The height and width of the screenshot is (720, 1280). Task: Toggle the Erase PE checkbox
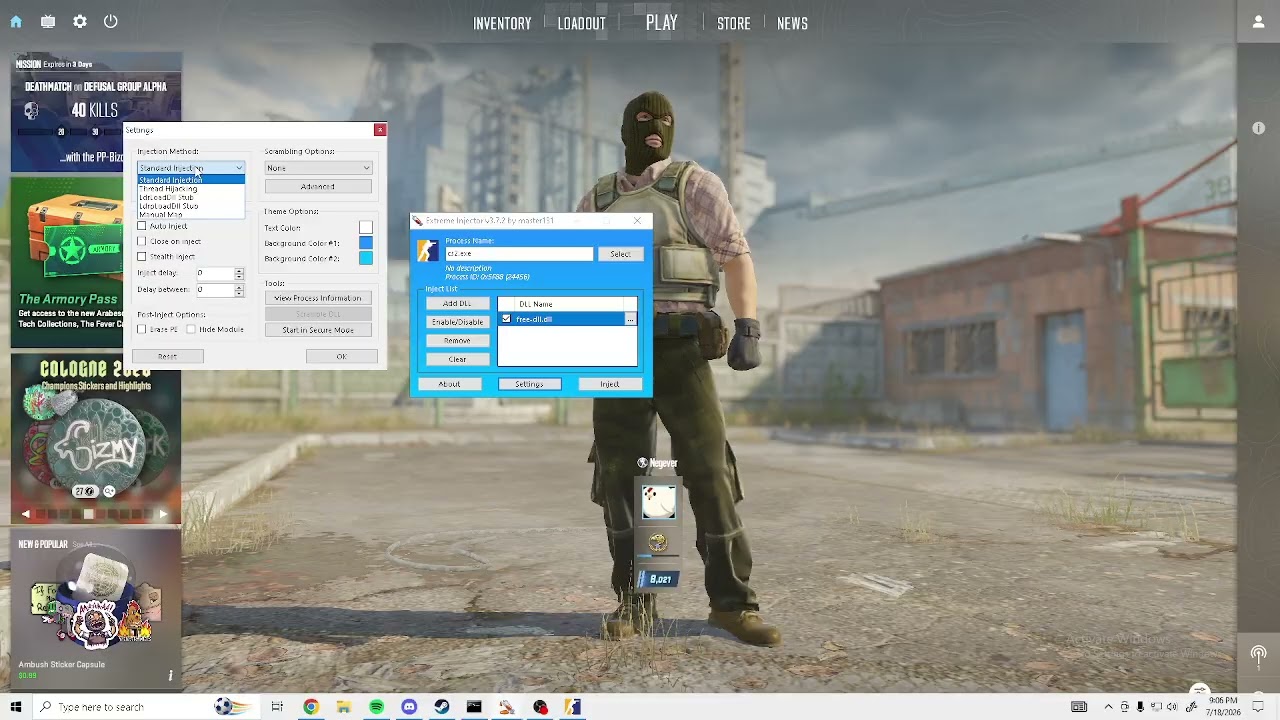(x=142, y=329)
